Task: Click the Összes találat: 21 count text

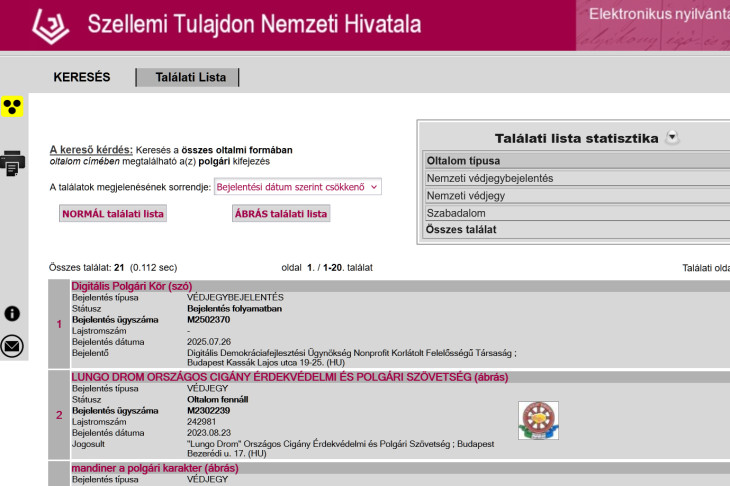Action: pos(87,268)
